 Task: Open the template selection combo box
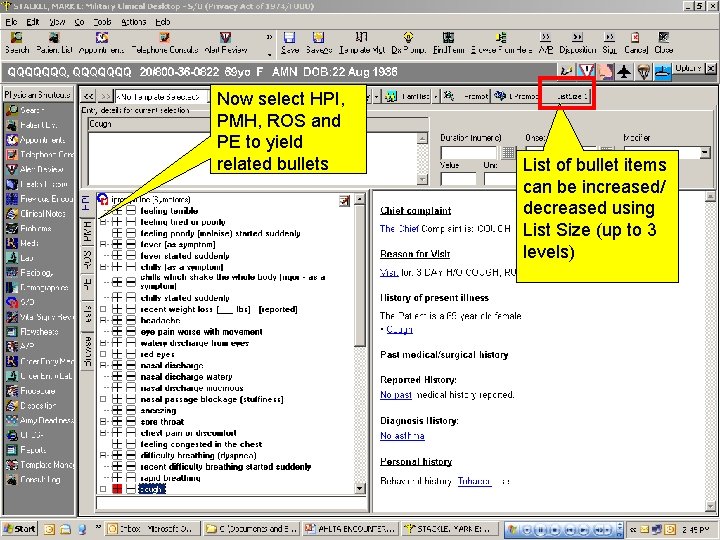[161, 96]
